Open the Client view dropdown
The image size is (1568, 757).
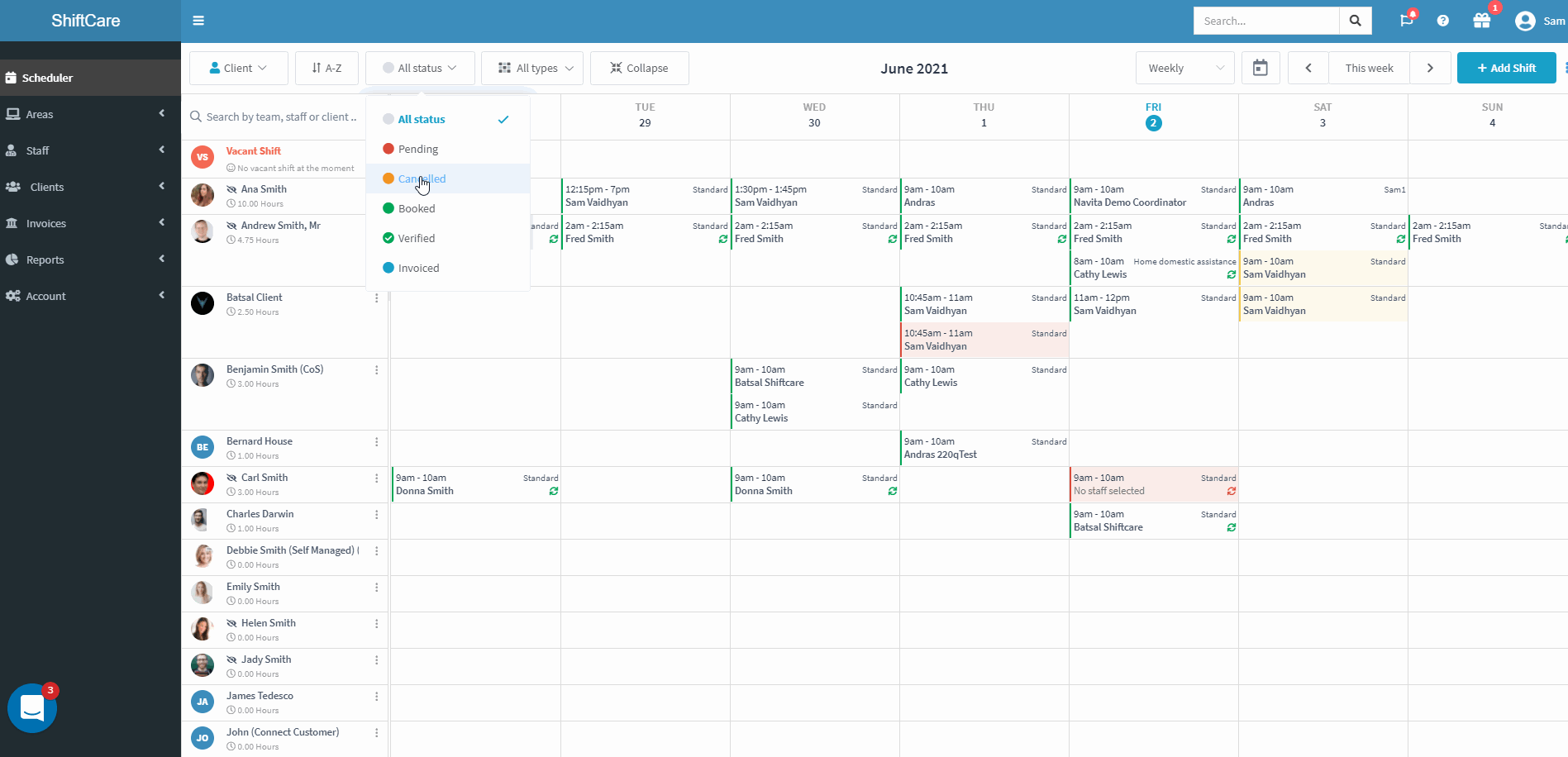pos(238,68)
